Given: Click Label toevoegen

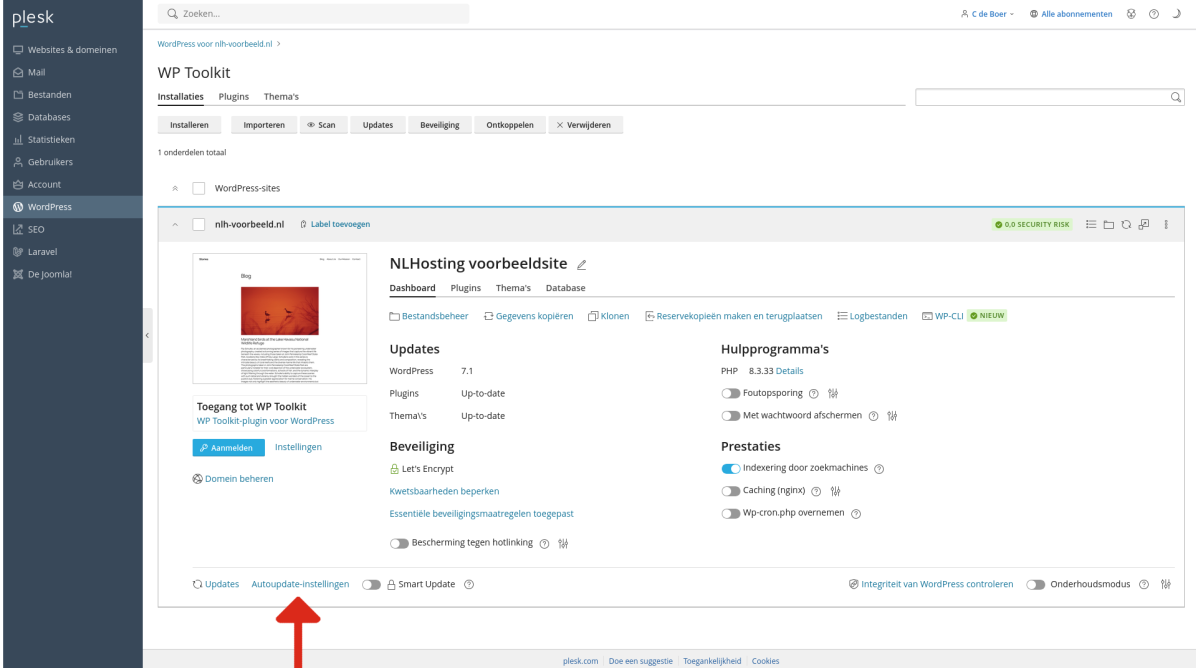Looking at the screenshot, I should (335, 224).
